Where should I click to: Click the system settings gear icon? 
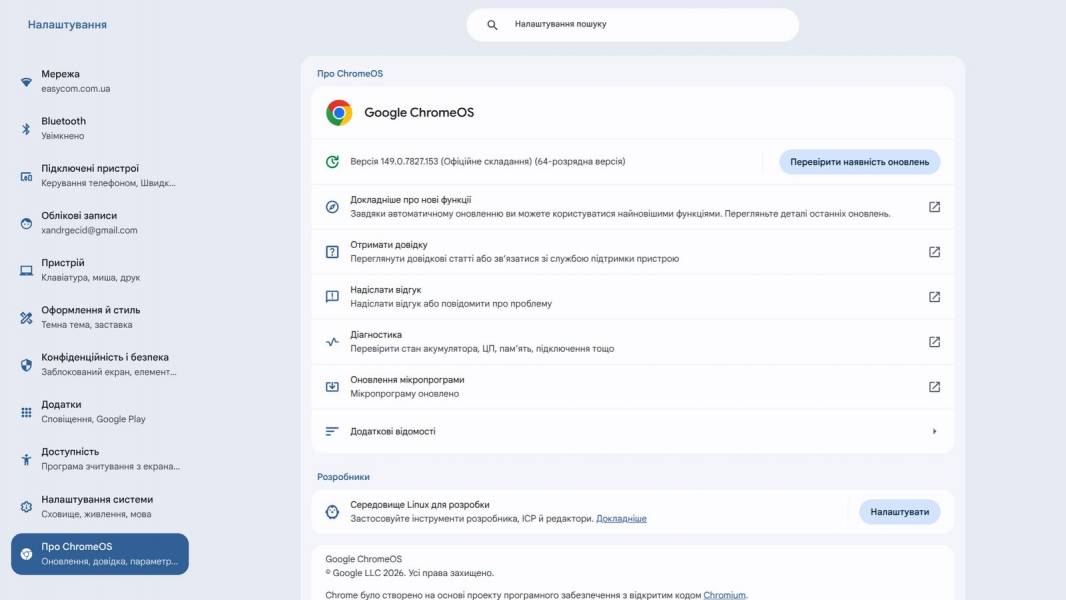26,507
